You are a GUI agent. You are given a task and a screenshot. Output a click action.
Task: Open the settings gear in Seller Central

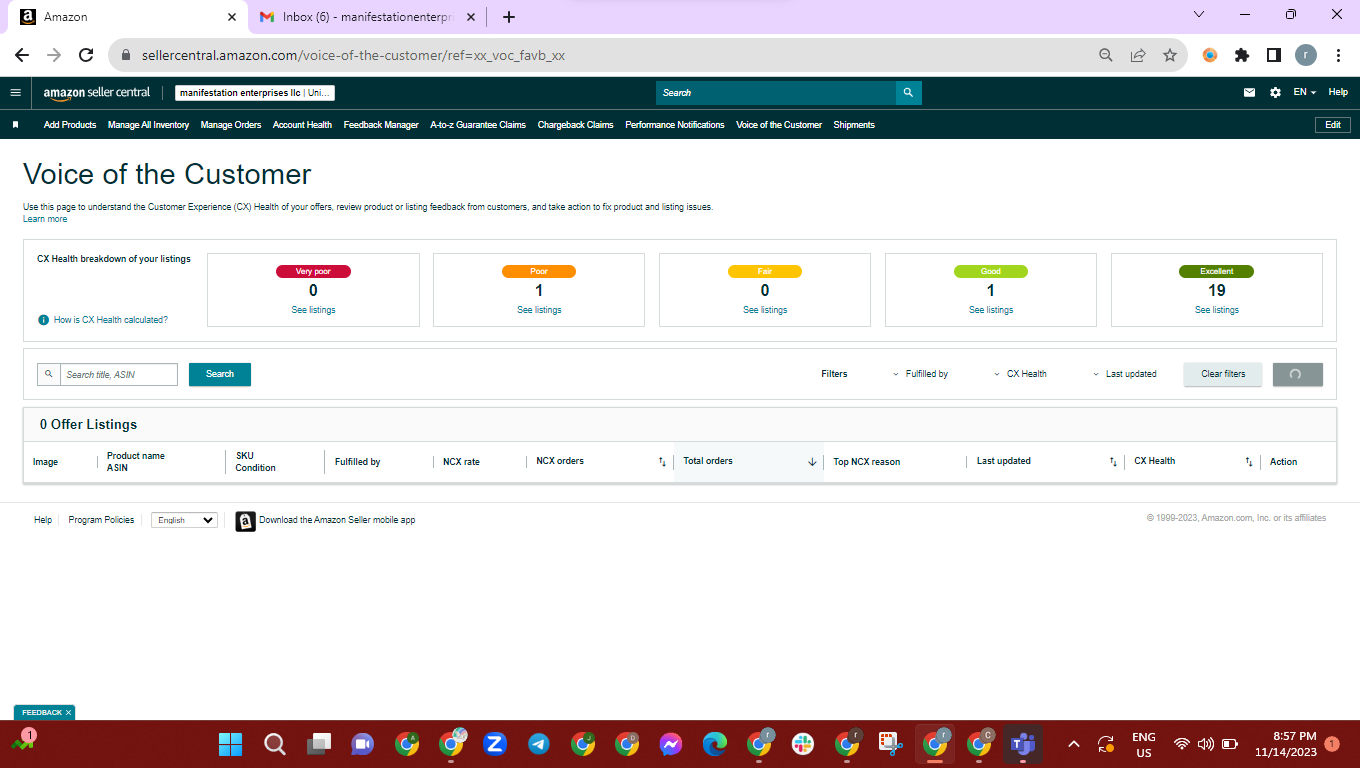tap(1275, 93)
